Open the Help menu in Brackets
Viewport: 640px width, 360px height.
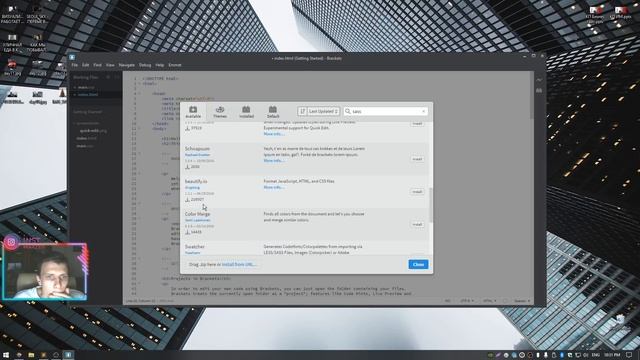coord(160,65)
